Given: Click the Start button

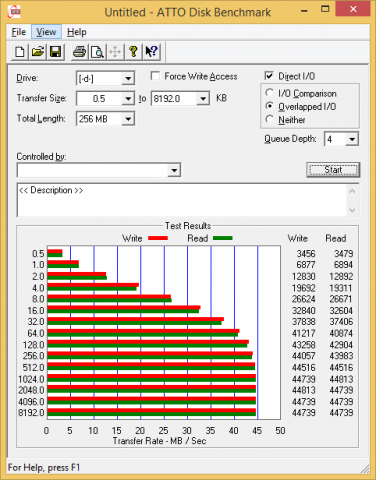Looking at the screenshot, I should (x=333, y=170).
